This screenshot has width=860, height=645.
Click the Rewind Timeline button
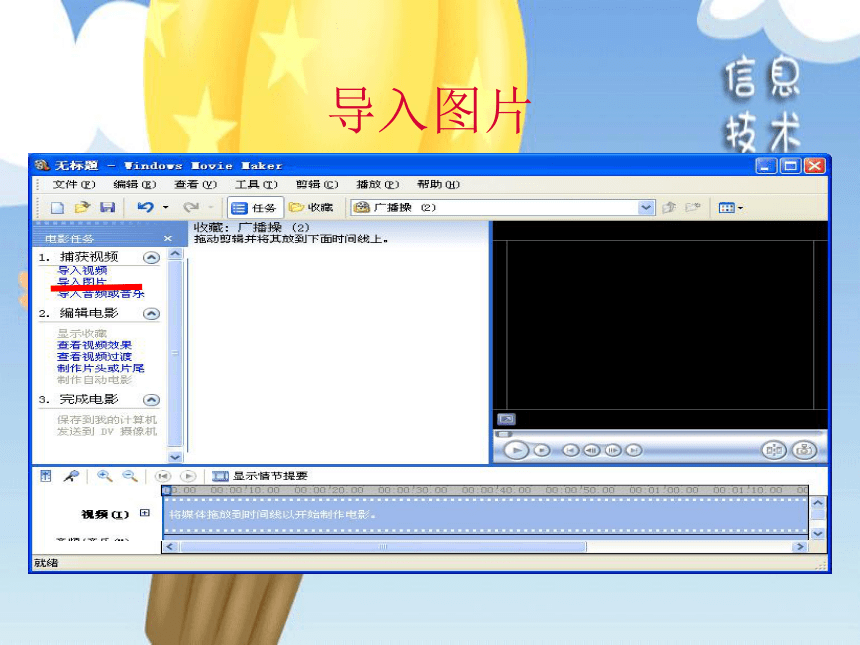tap(163, 476)
